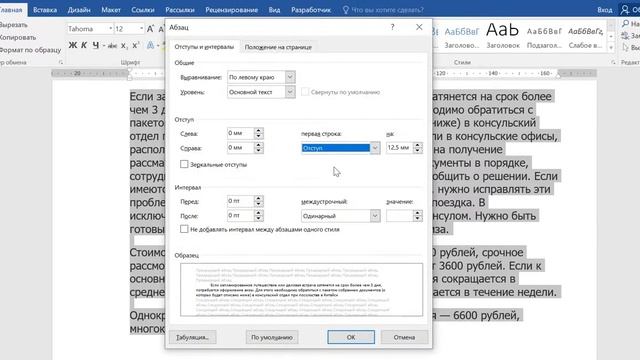The height and width of the screenshot is (360, 640).
Task: Increase font size with large A icon
Action: 150,29
